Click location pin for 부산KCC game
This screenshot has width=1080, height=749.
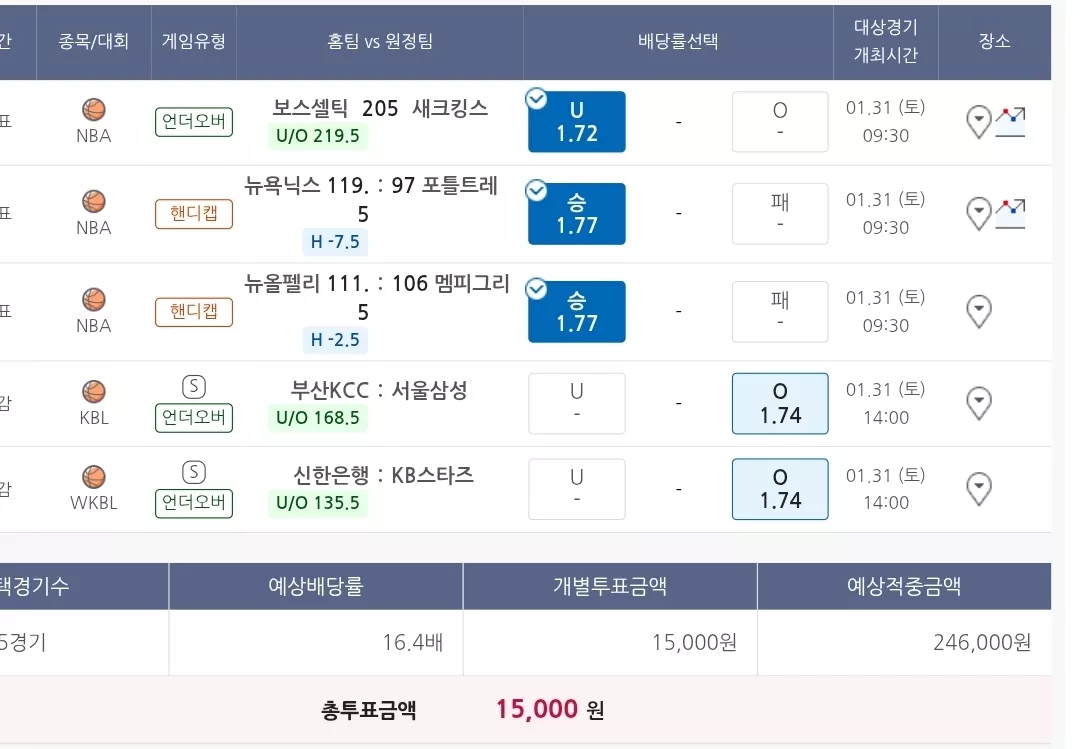pyautogui.click(x=979, y=403)
